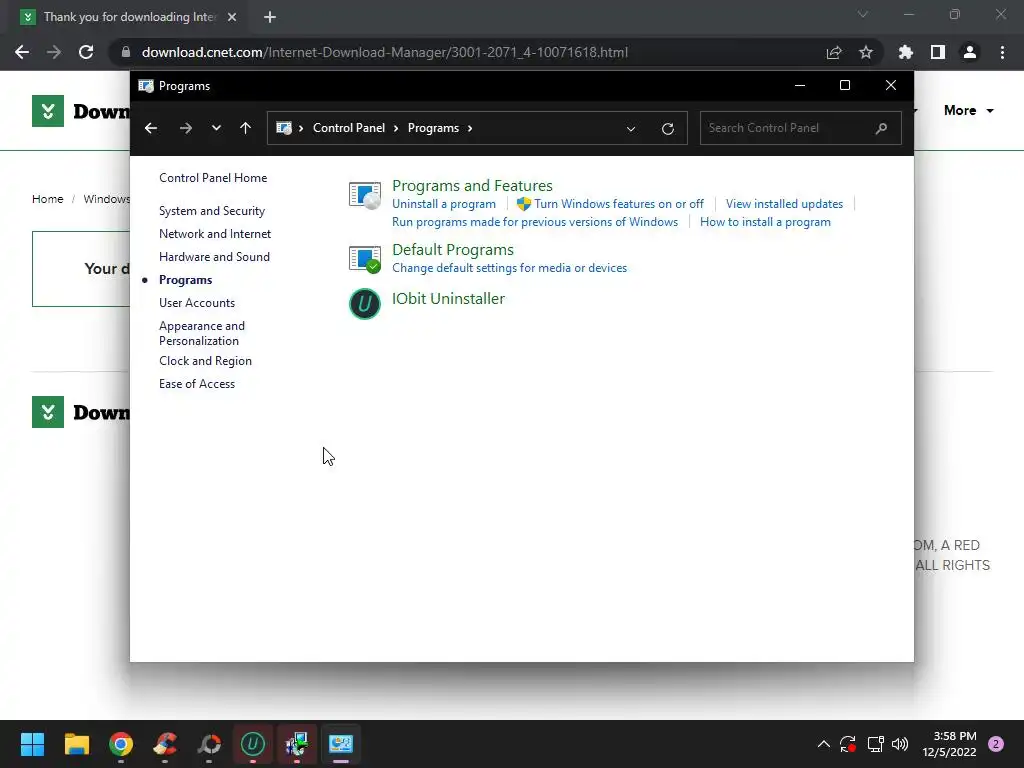Open taskbar clock and date
Viewport: 1024px width, 768px height.
pyautogui.click(x=949, y=744)
